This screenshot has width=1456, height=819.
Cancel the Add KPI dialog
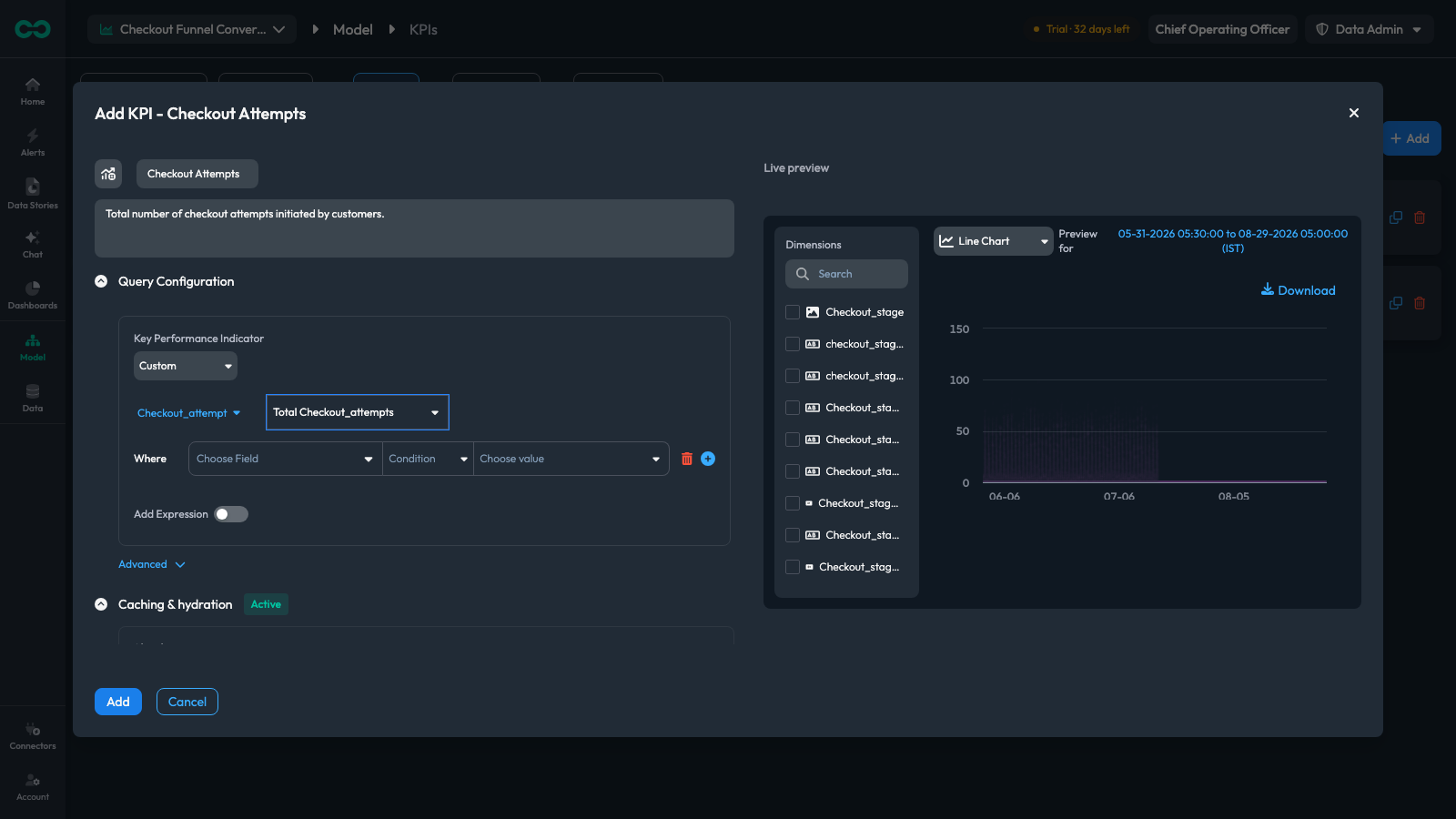point(187,702)
